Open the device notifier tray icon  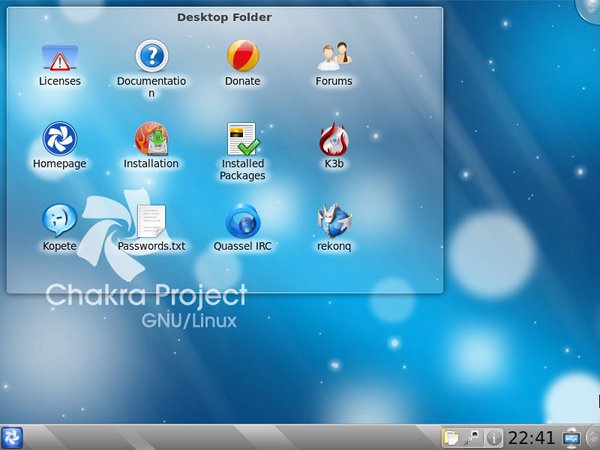pyautogui.click(x=472, y=438)
